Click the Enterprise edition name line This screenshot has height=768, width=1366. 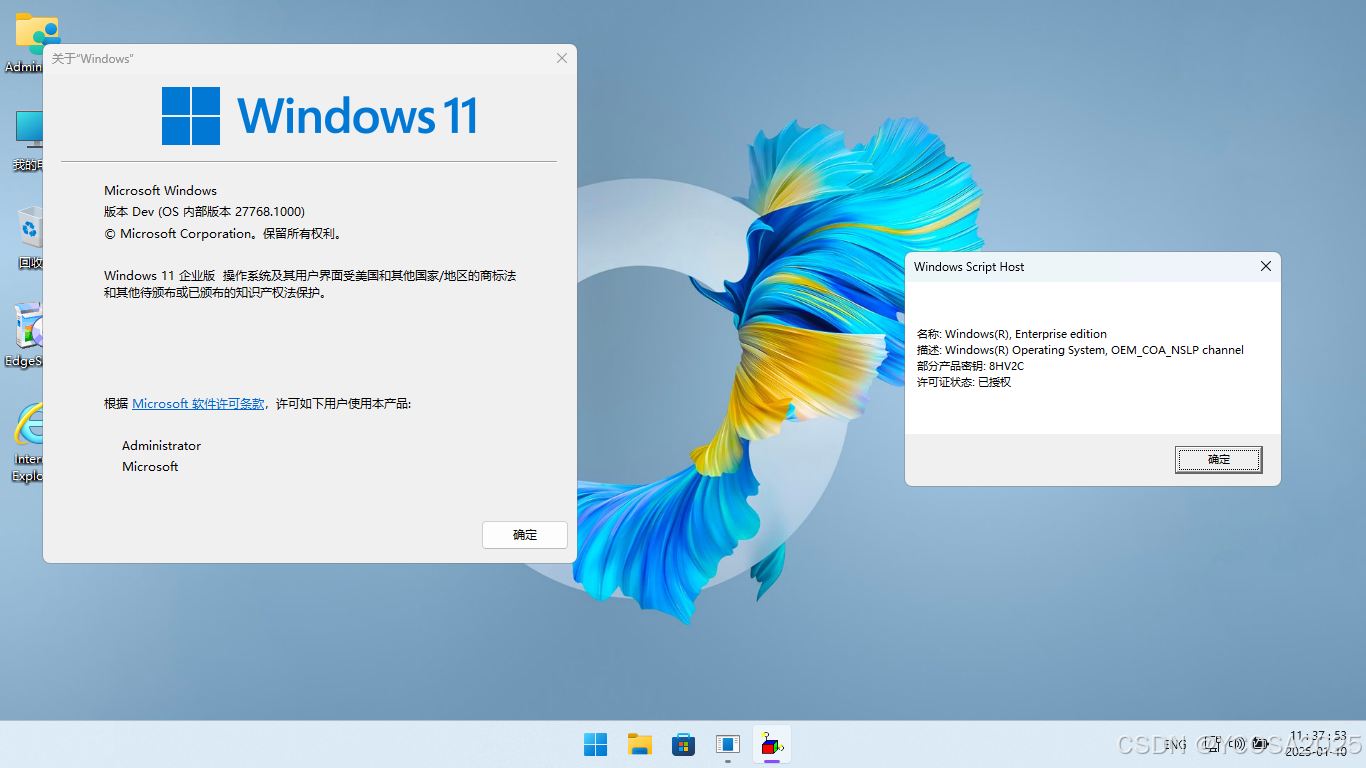(1012, 334)
